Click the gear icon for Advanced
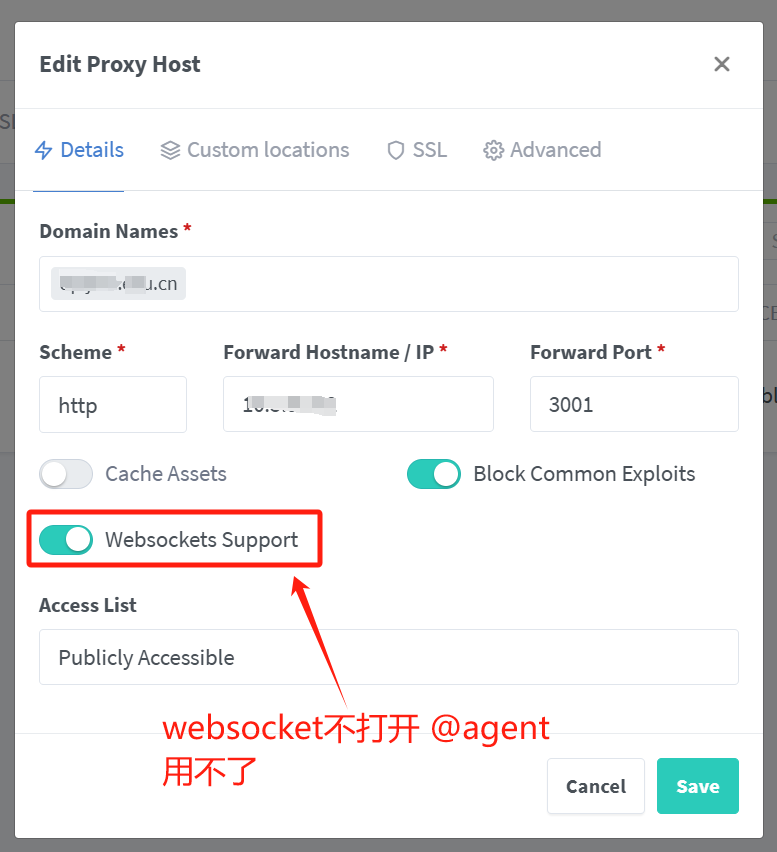The image size is (777, 852). point(493,150)
